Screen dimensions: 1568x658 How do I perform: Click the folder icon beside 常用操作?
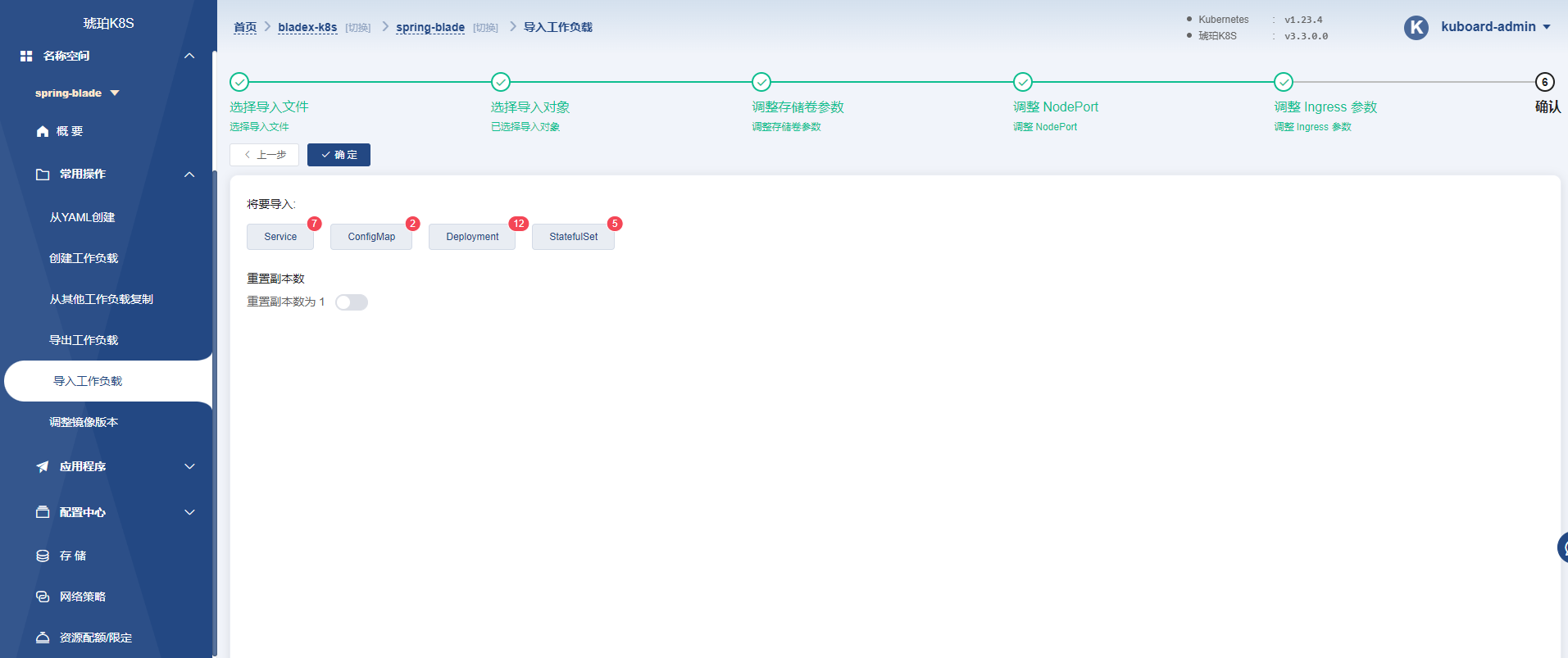coord(43,175)
